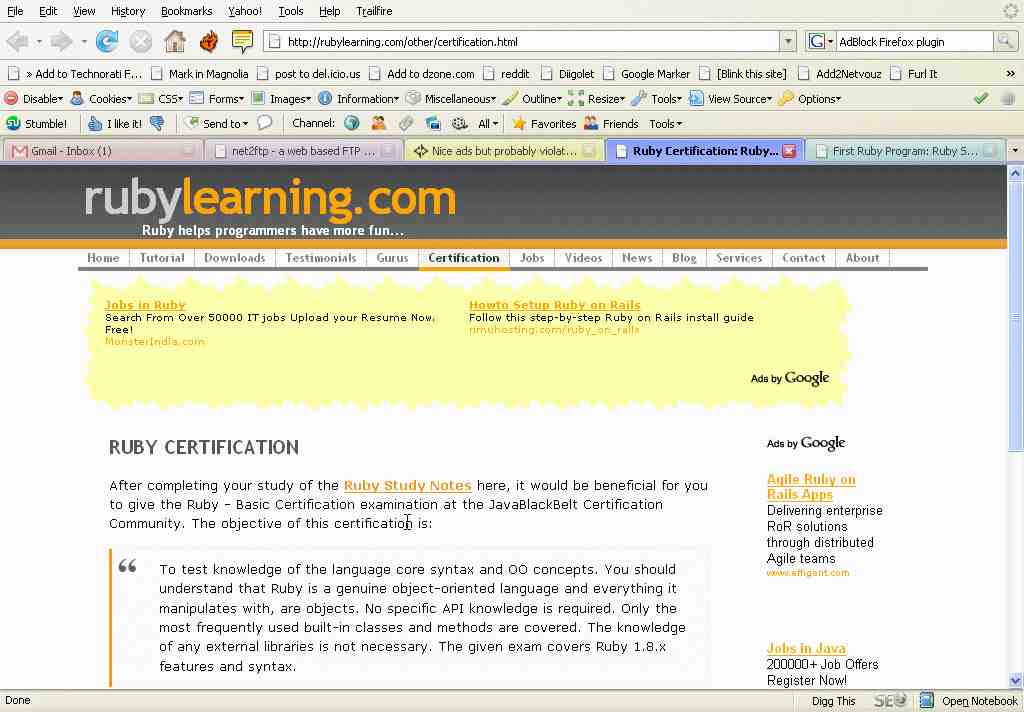The width and height of the screenshot is (1024, 712).
Task: Click the search engine icon in search box
Action: [816, 42]
